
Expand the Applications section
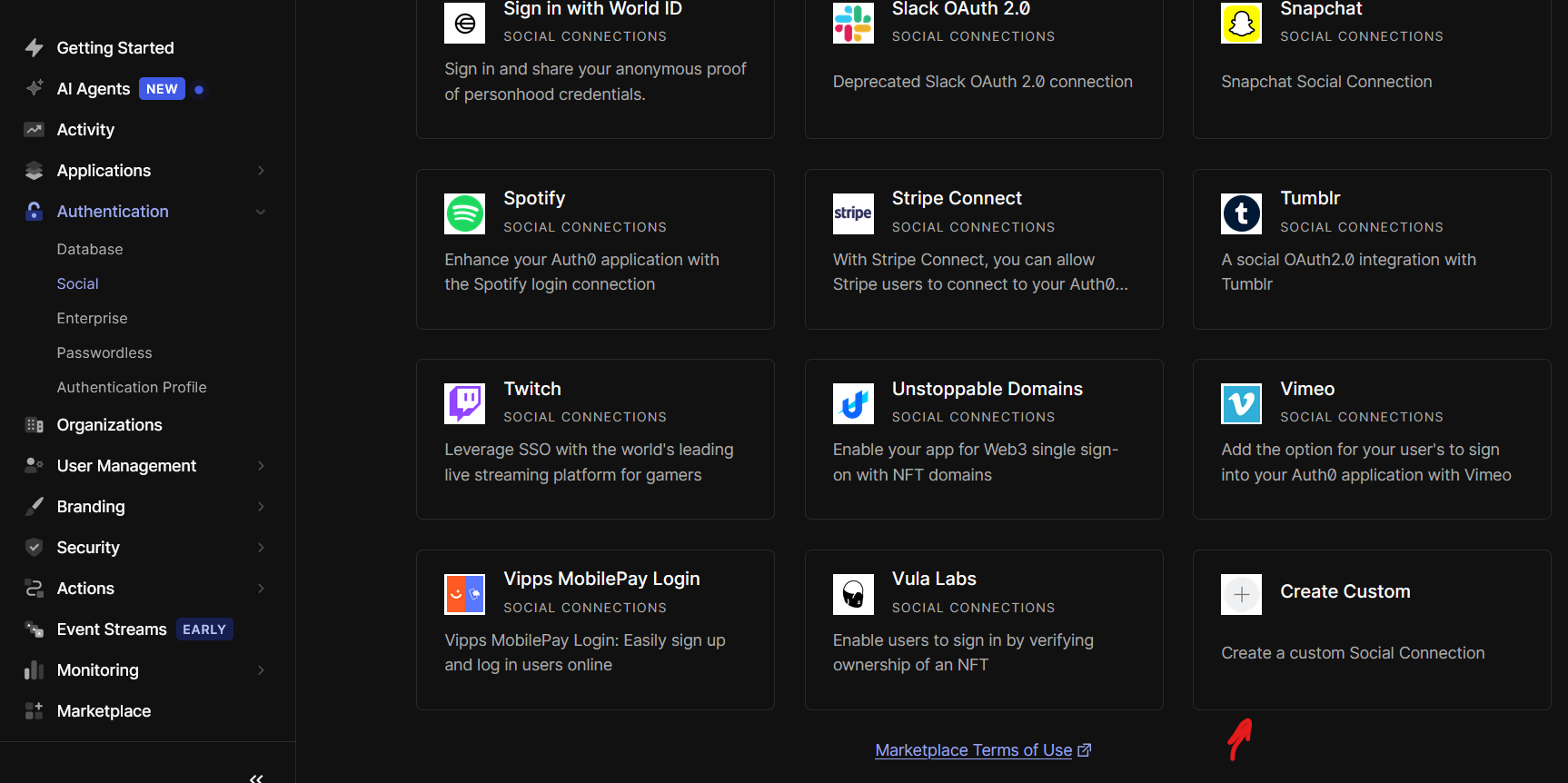click(262, 171)
